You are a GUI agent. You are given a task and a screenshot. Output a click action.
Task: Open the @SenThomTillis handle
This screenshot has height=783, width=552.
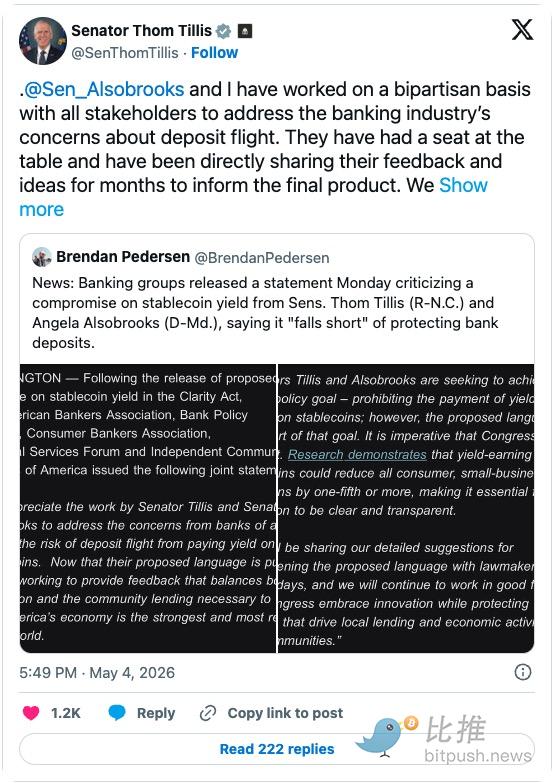pyautogui.click(x=124, y=53)
